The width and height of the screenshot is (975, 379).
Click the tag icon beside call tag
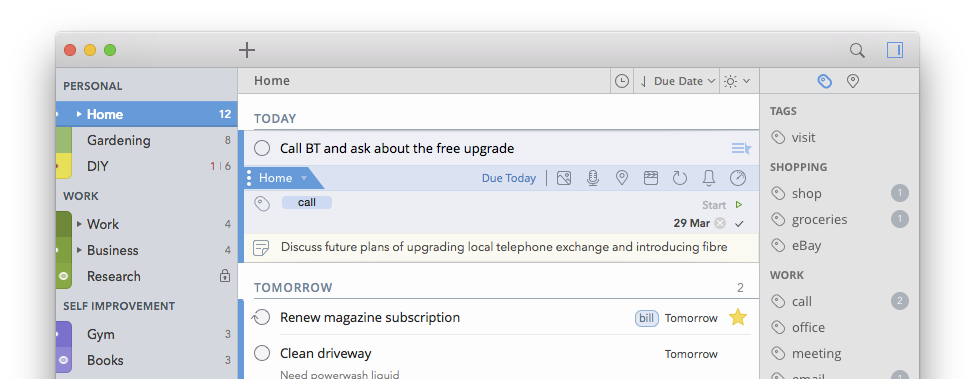pyautogui.click(x=262, y=204)
